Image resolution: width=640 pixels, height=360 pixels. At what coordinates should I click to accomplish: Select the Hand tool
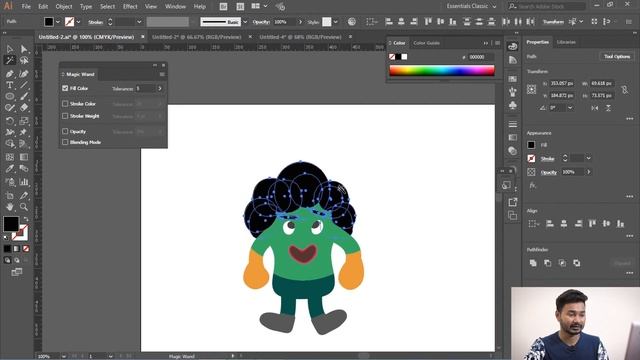pyautogui.click(x=10, y=207)
